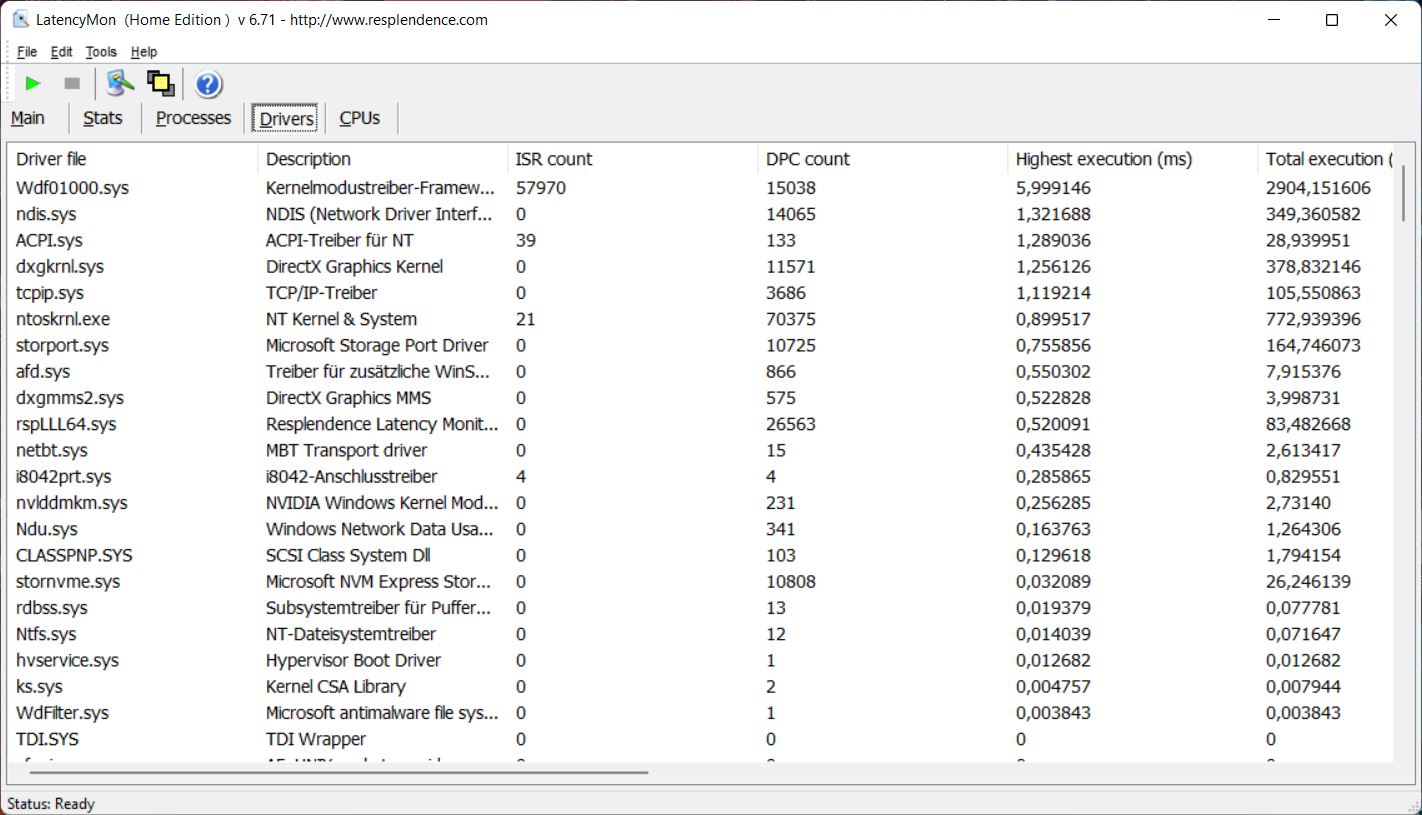Select the ACPI.sys driver row
The width and height of the screenshot is (1422, 815).
[x=701, y=240]
